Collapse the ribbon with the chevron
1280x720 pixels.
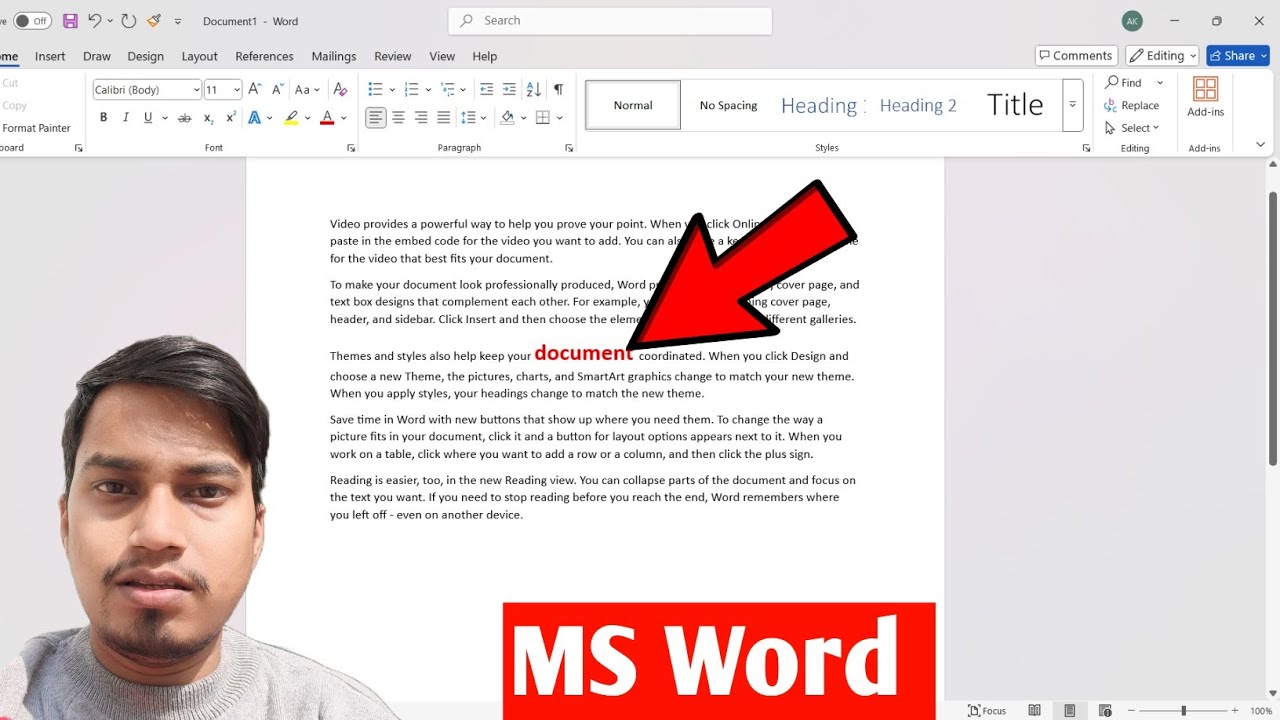1261,145
